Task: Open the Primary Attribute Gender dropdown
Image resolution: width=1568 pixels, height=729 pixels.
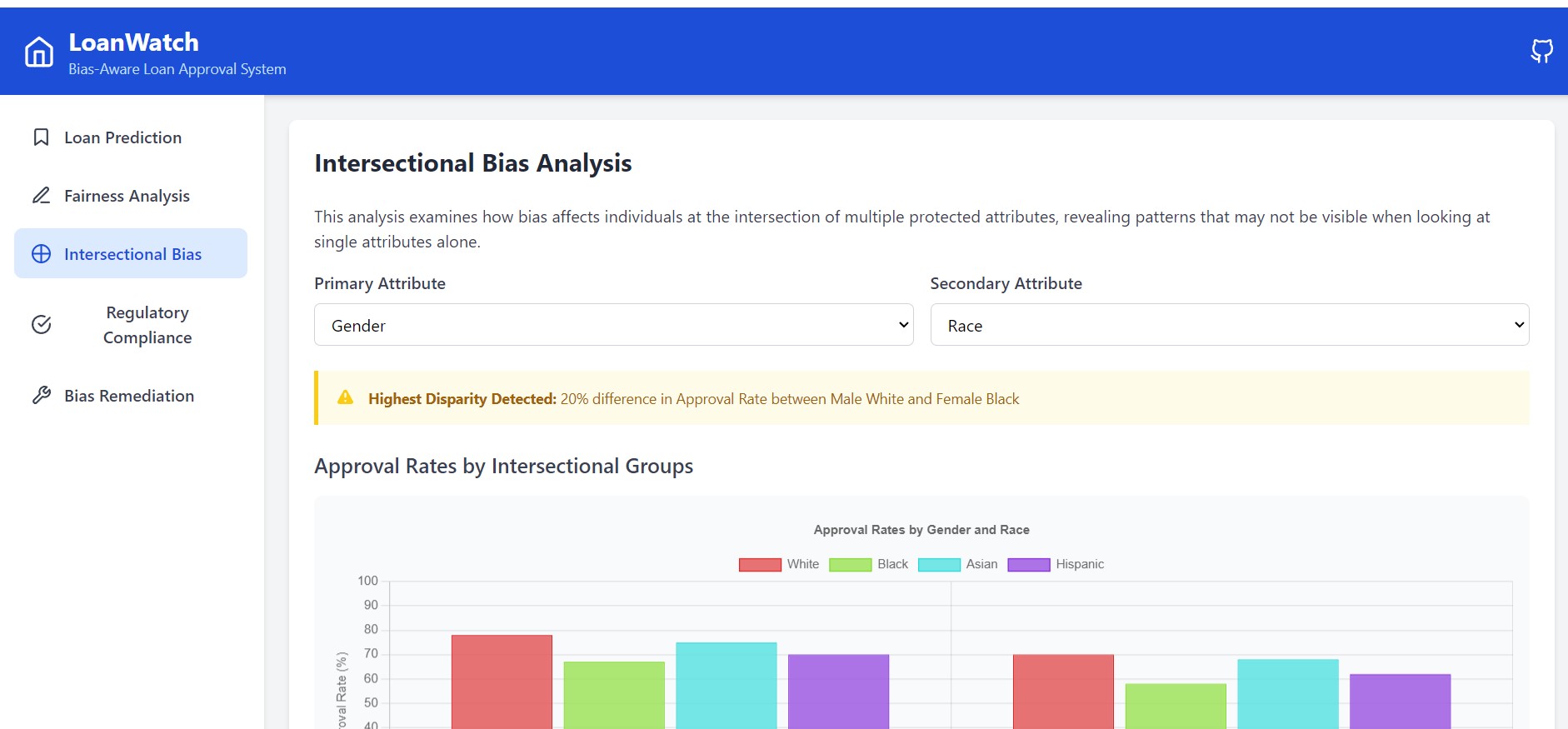Action: pos(614,325)
